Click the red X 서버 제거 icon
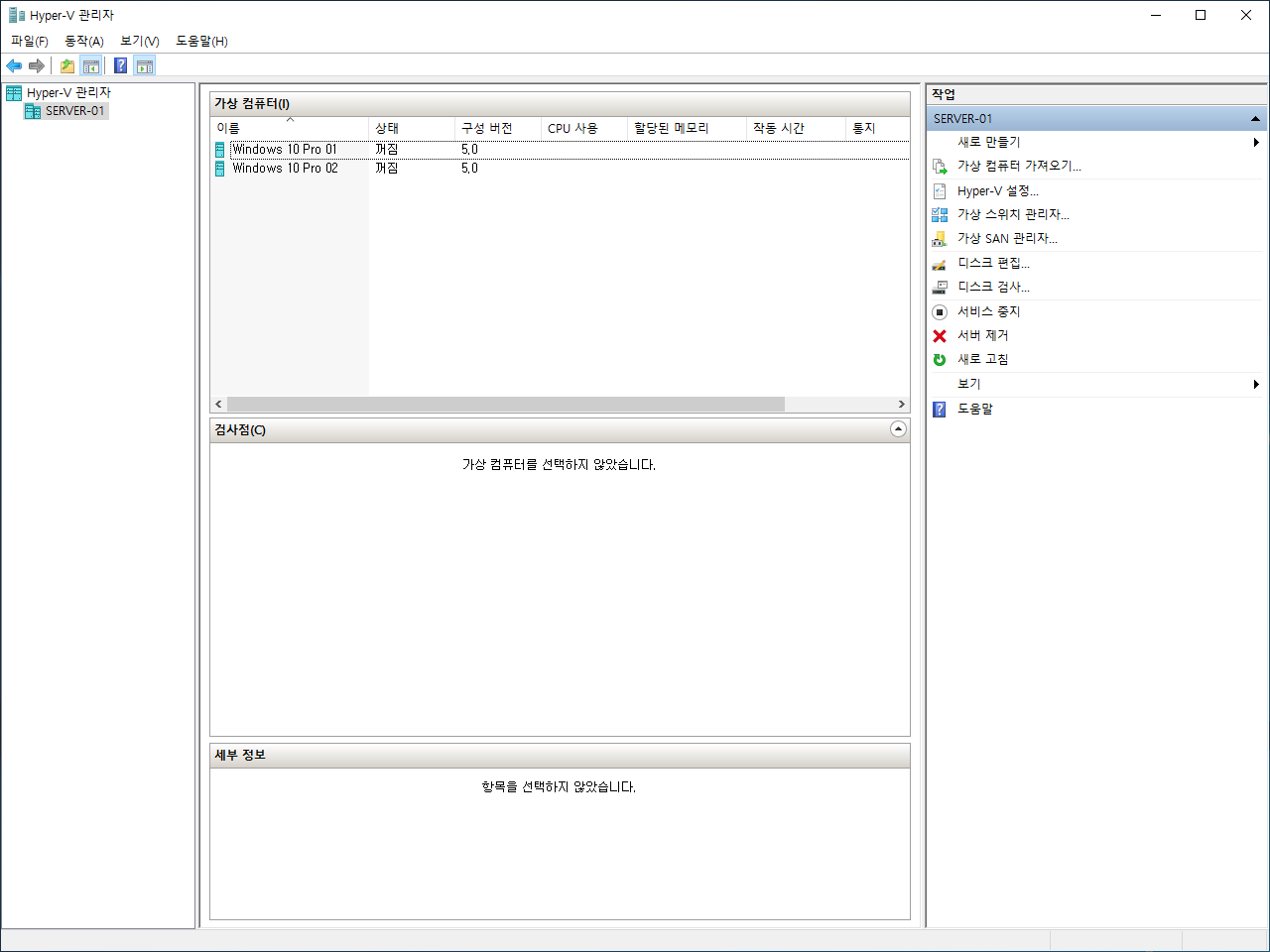Viewport: 1270px width, 952px height. (940, 336)
